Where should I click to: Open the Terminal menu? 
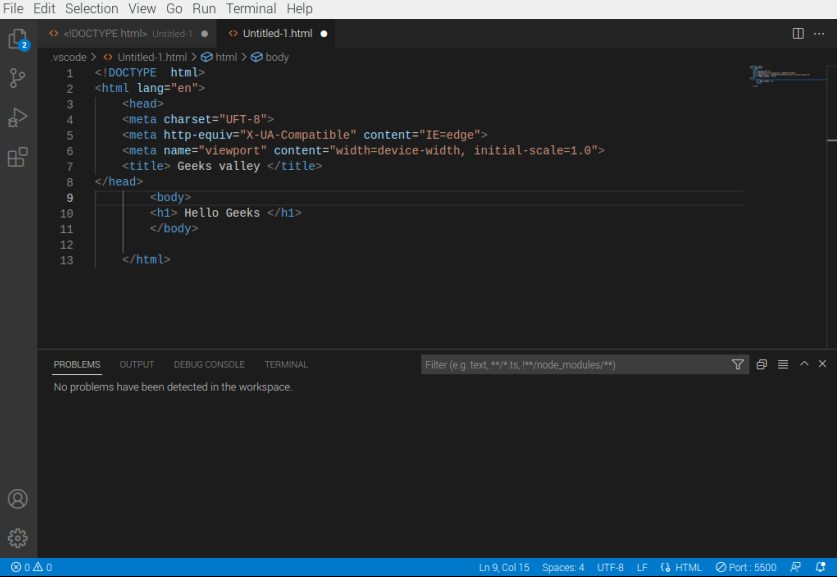pyautogui.click(x=251, y=8)
